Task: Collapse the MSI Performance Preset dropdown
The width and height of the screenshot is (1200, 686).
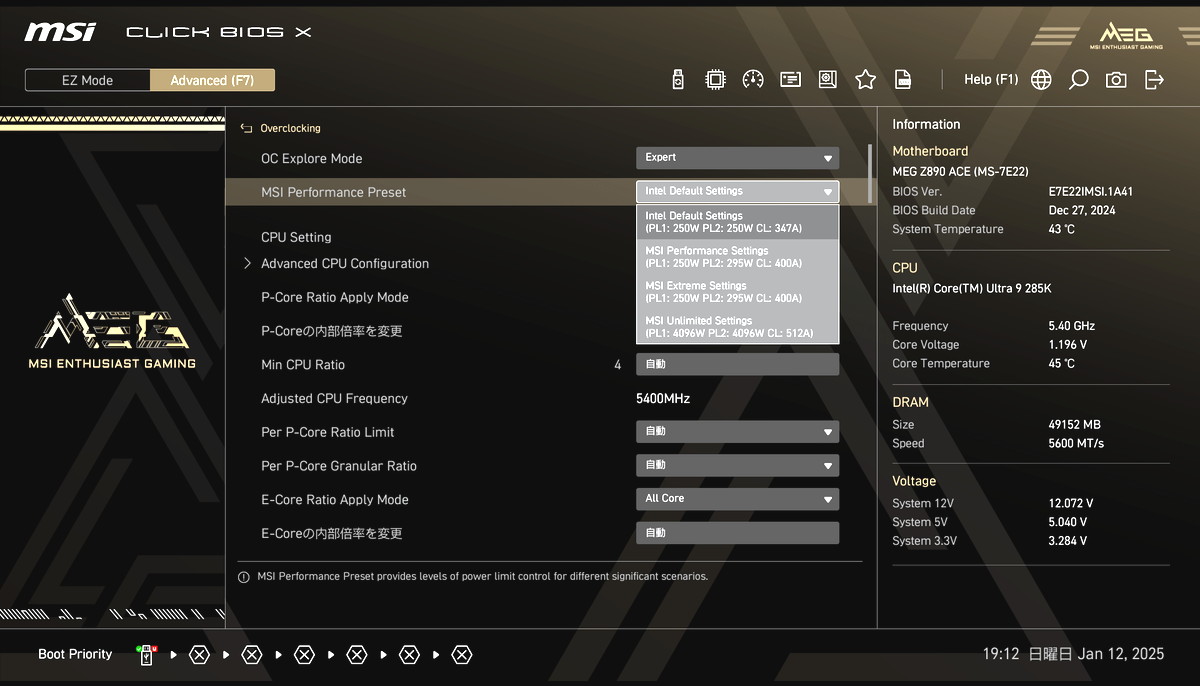Action: 737,191
